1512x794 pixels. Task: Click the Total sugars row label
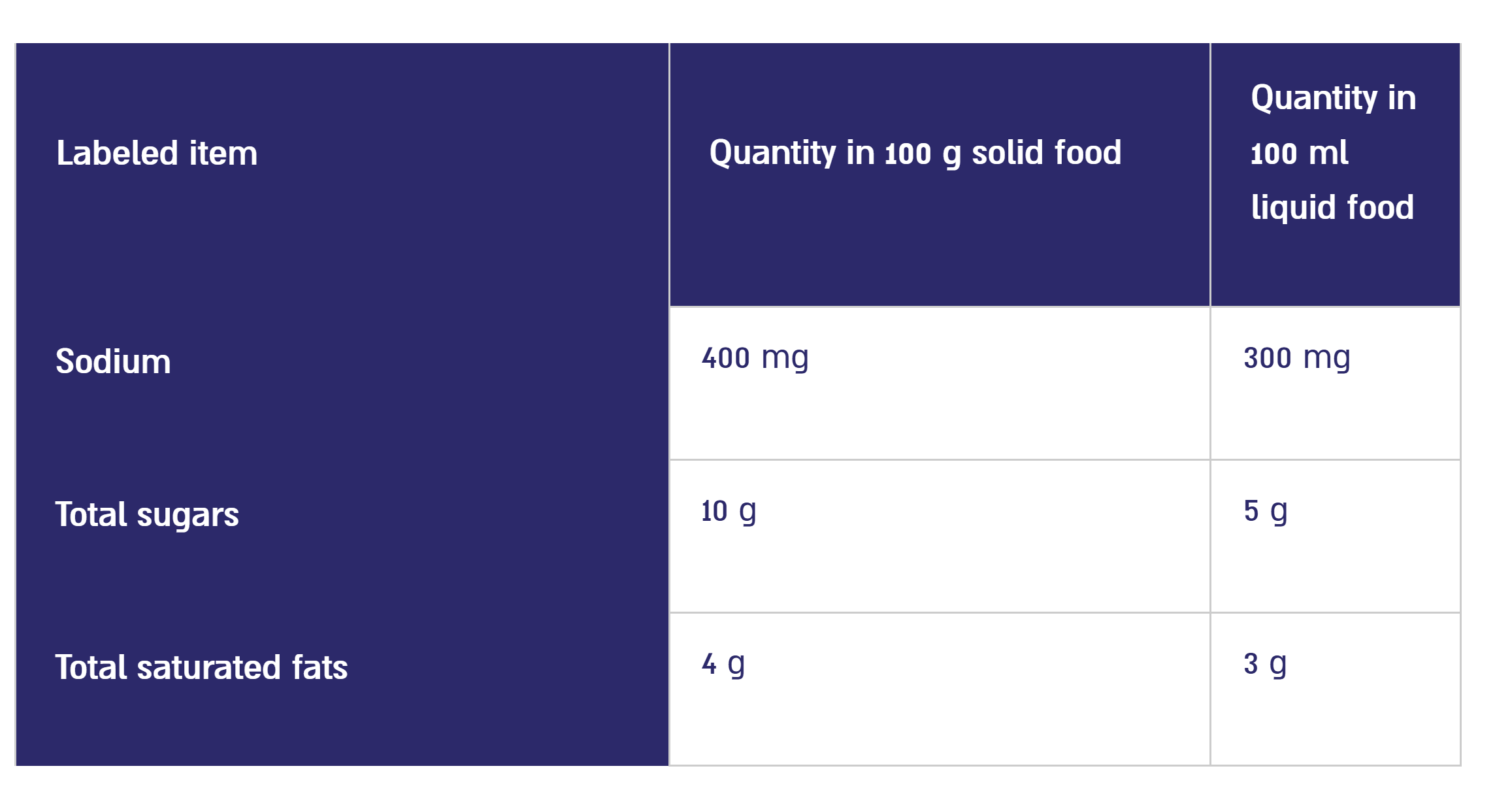pyautogui.click(x=147, y=514)
